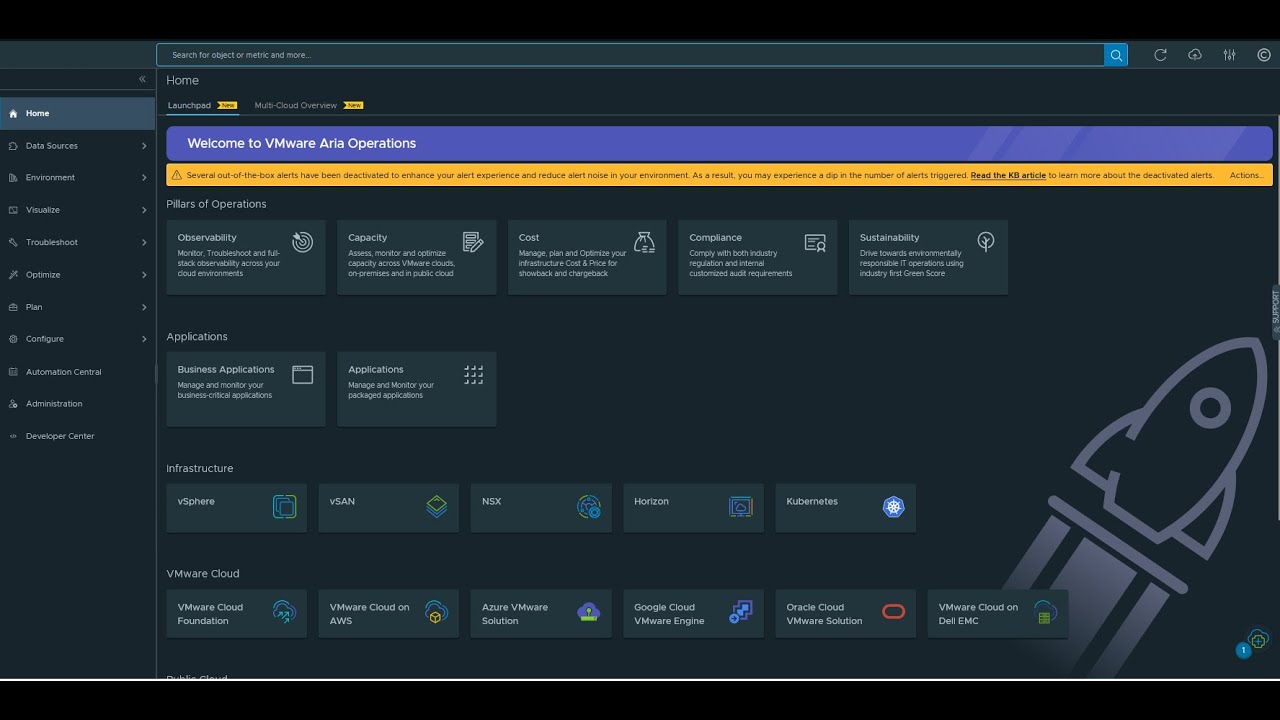
Task: Click the Oracle Cloud red oval icon
Action: (893, 611)
